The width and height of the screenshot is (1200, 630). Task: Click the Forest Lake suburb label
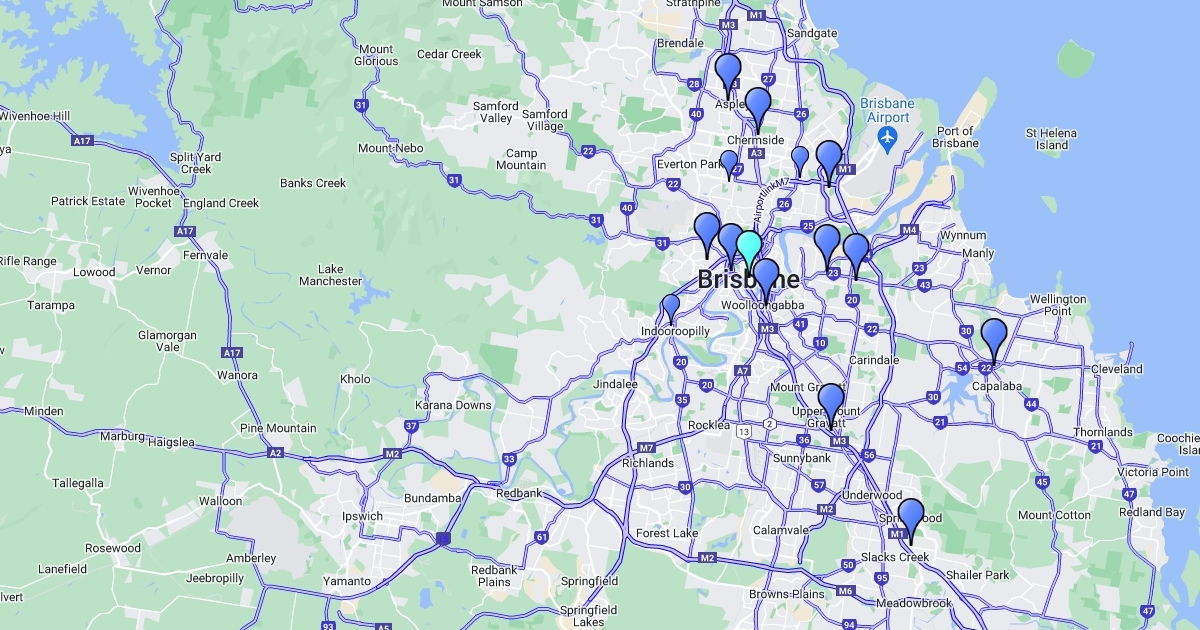(x=667, y=533)
